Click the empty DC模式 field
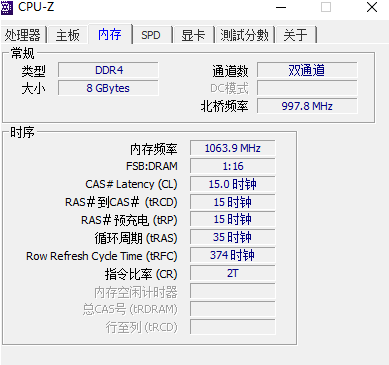This screenshot has height=365, width=389. pos(307,88)
